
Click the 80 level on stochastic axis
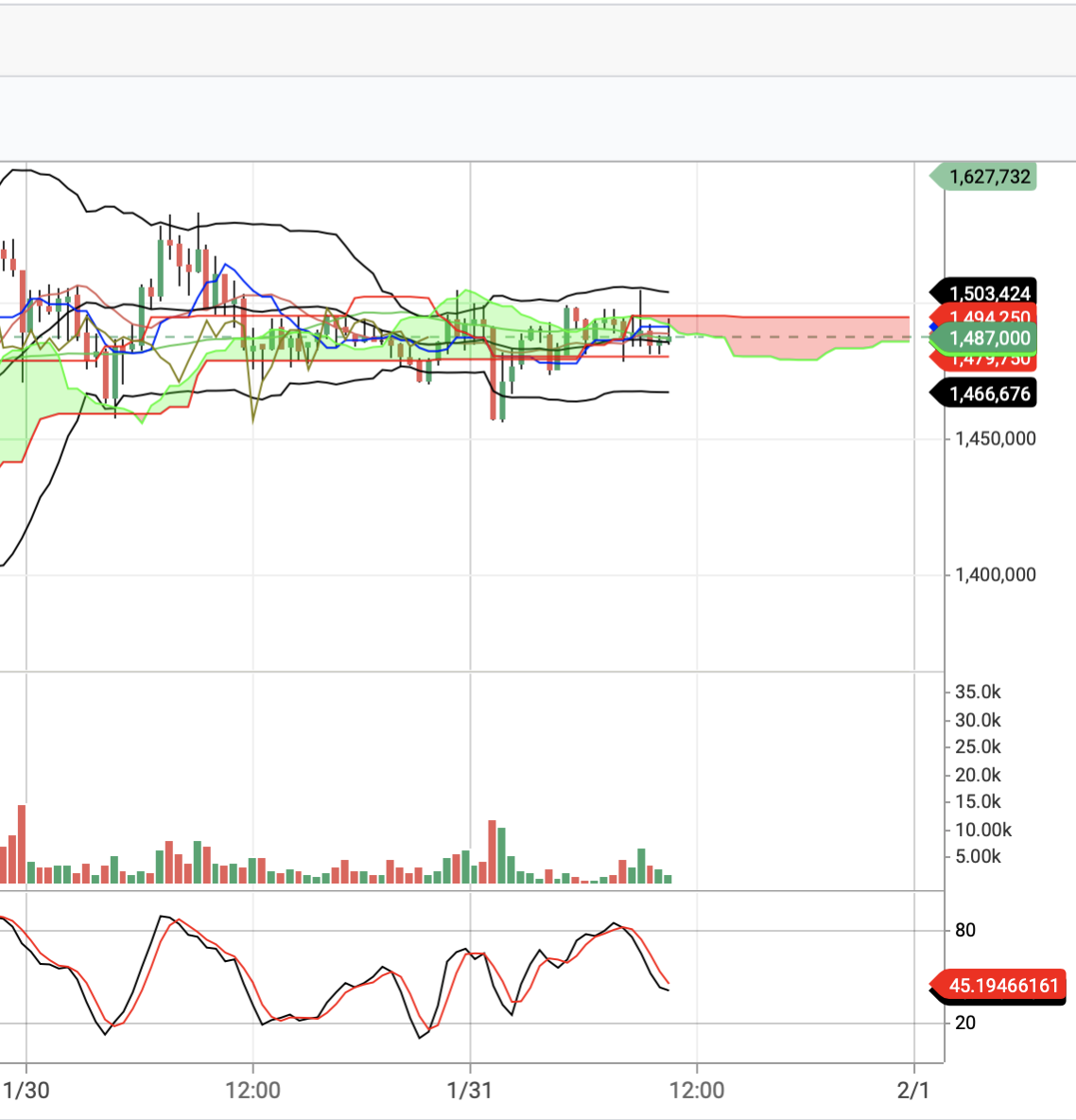[965, 930]
